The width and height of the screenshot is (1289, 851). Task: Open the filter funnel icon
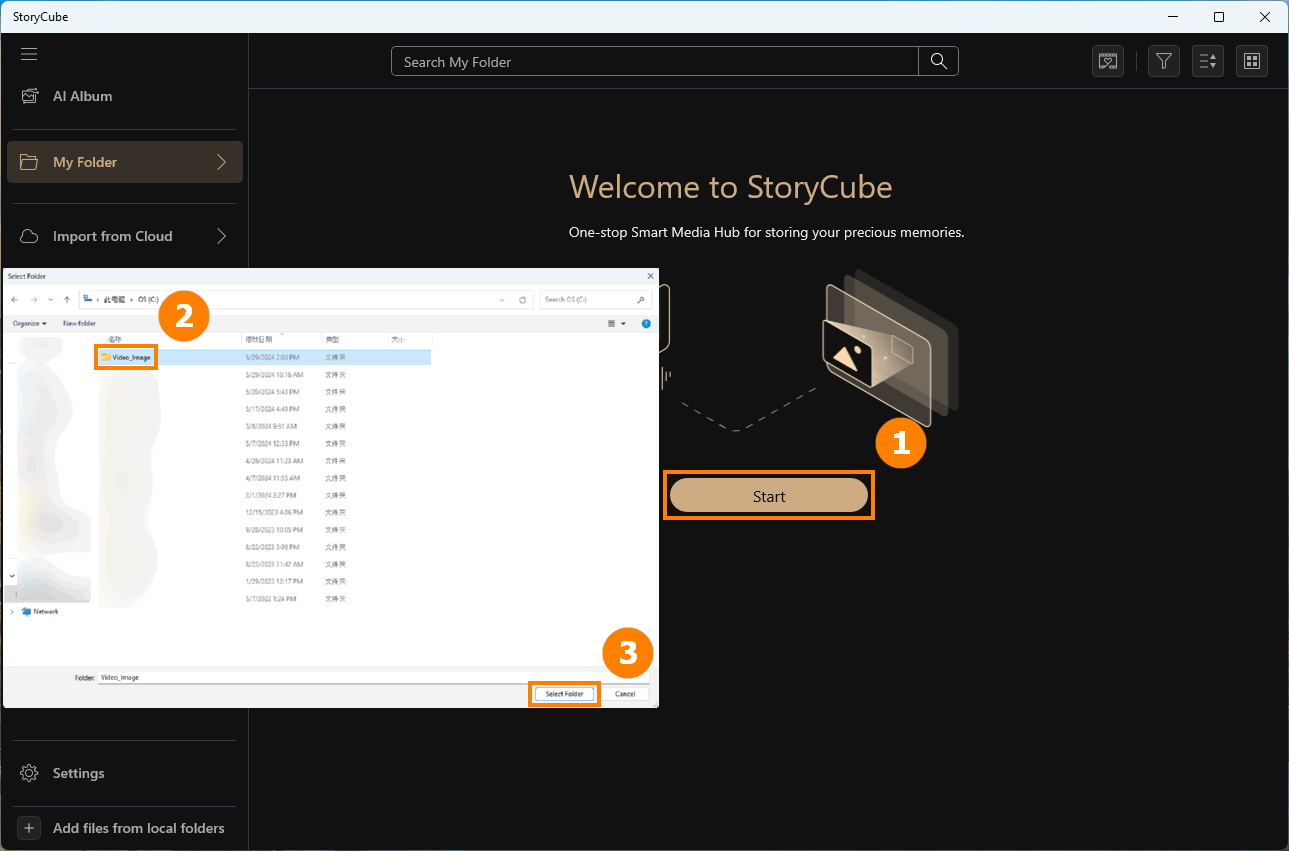(1163, 61)
